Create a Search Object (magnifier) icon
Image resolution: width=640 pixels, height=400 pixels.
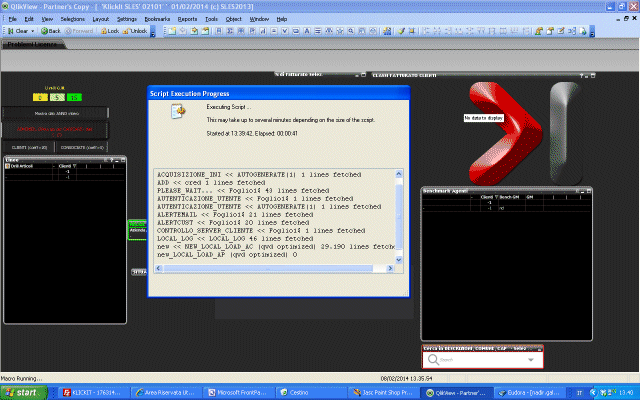click(x=351, y=31)
